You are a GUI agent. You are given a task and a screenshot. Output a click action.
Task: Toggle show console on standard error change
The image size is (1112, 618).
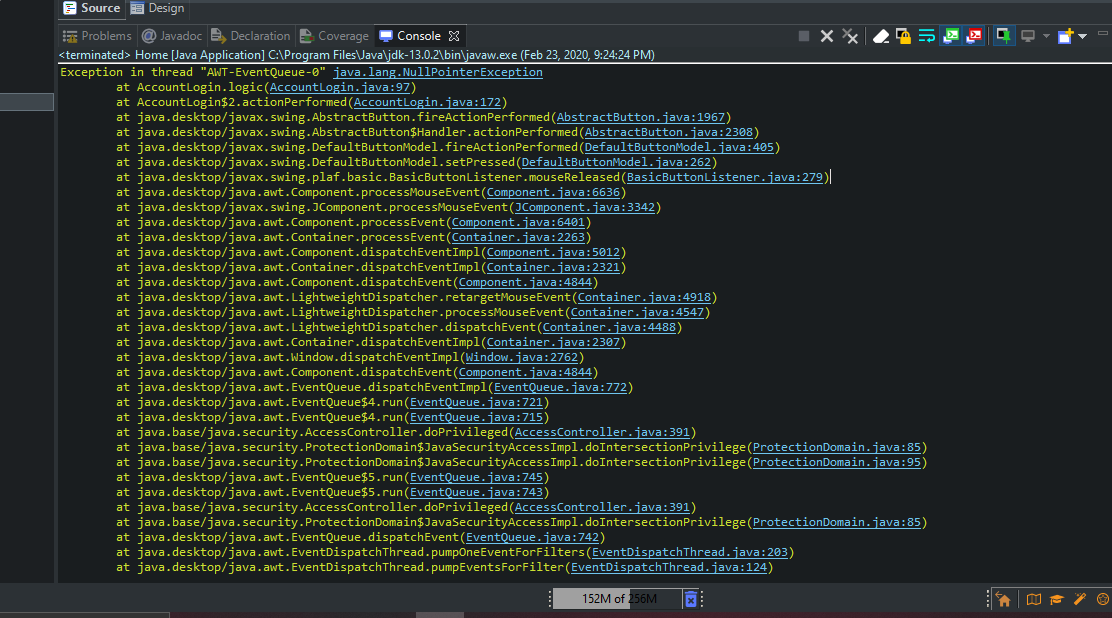(x=974, y=36)
